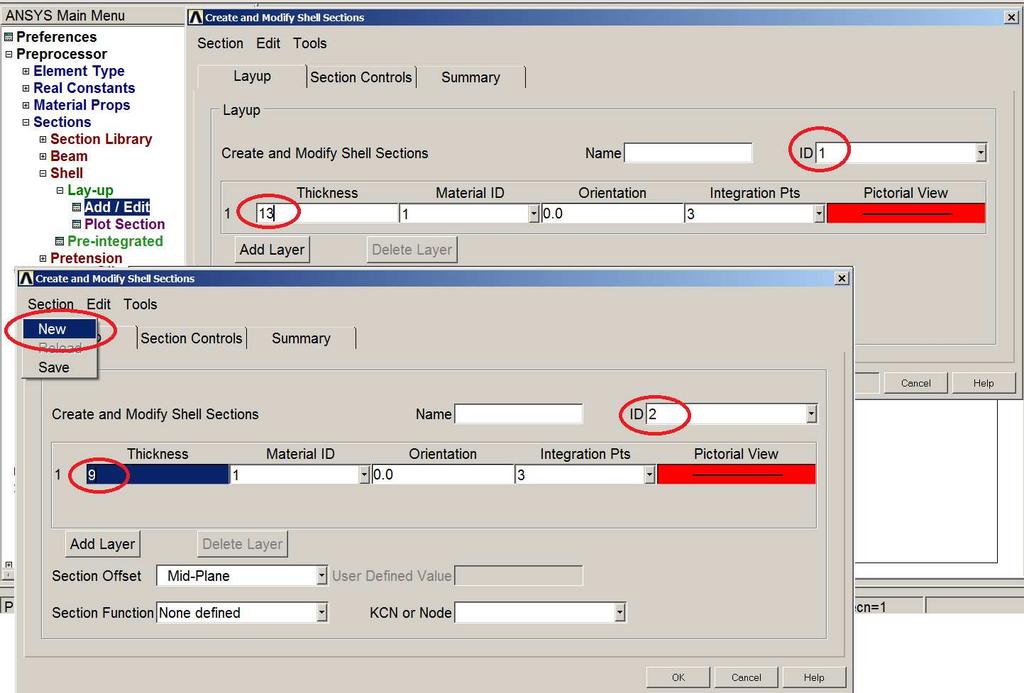
Task: Open Material ID dropdown in back window
Action: (534, 214)
